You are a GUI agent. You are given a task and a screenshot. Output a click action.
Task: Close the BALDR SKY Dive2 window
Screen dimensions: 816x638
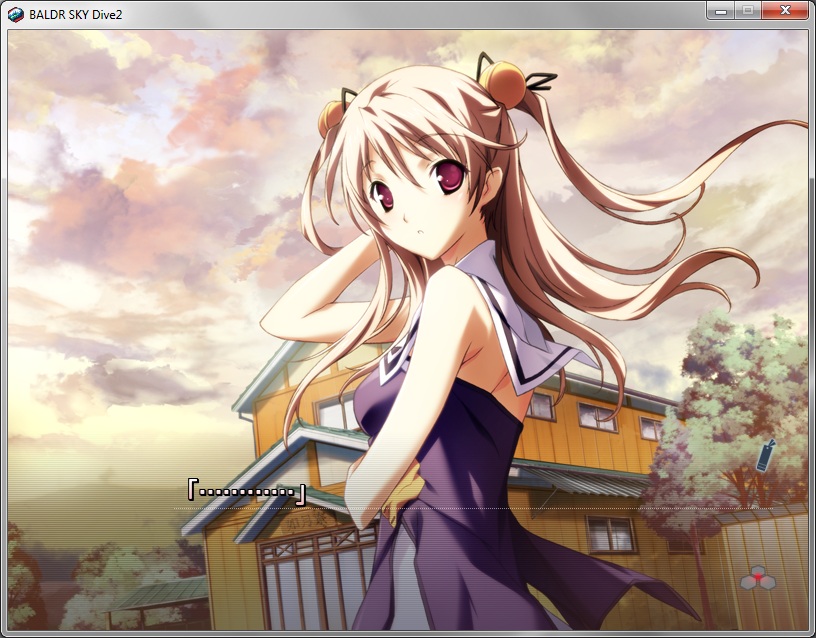(x=785, y=11)
